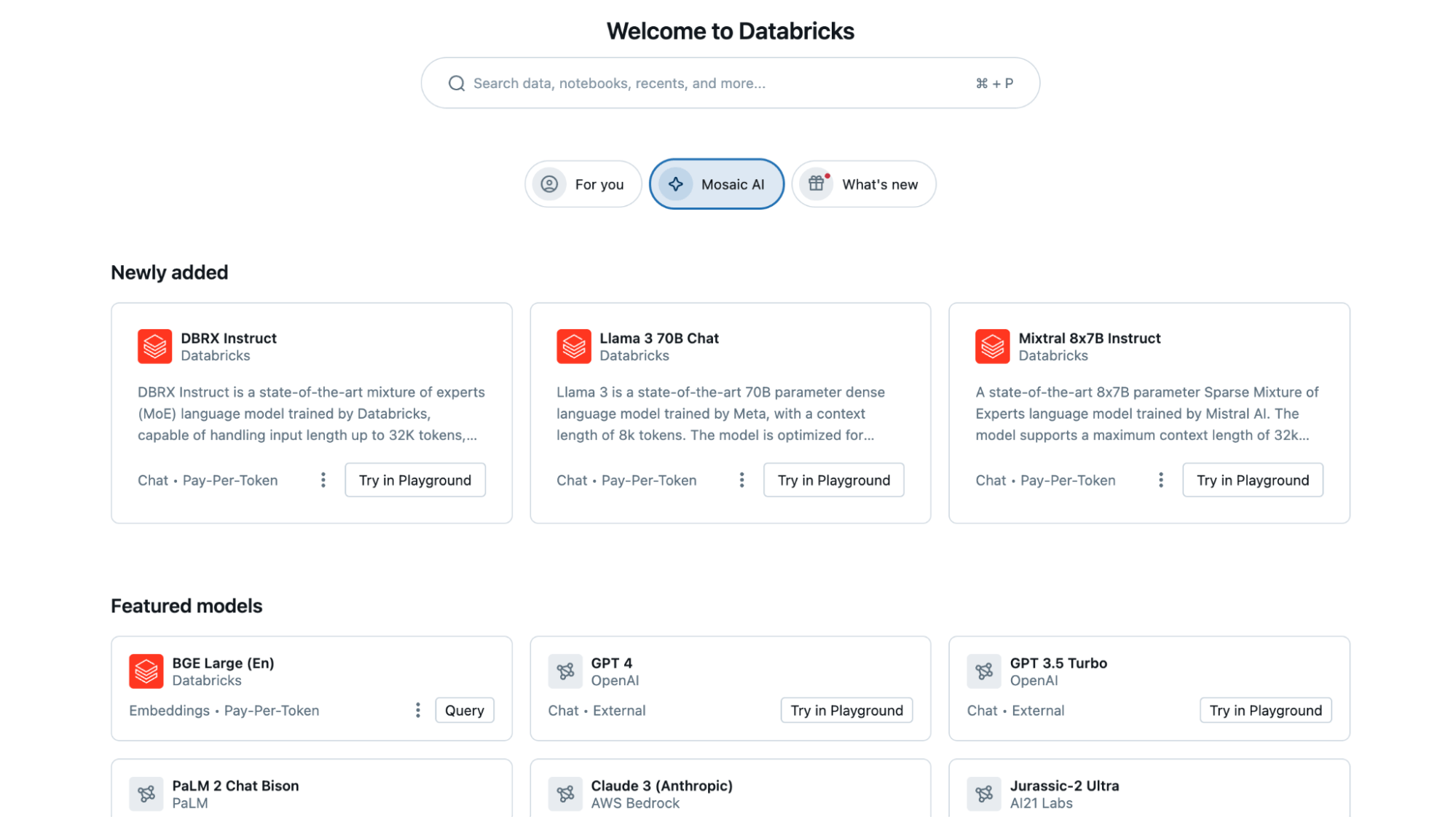The height and width of the screenshot is (817, 1456).
Task: Click the search magnifier icon
Action: click(x=457, y=84)
